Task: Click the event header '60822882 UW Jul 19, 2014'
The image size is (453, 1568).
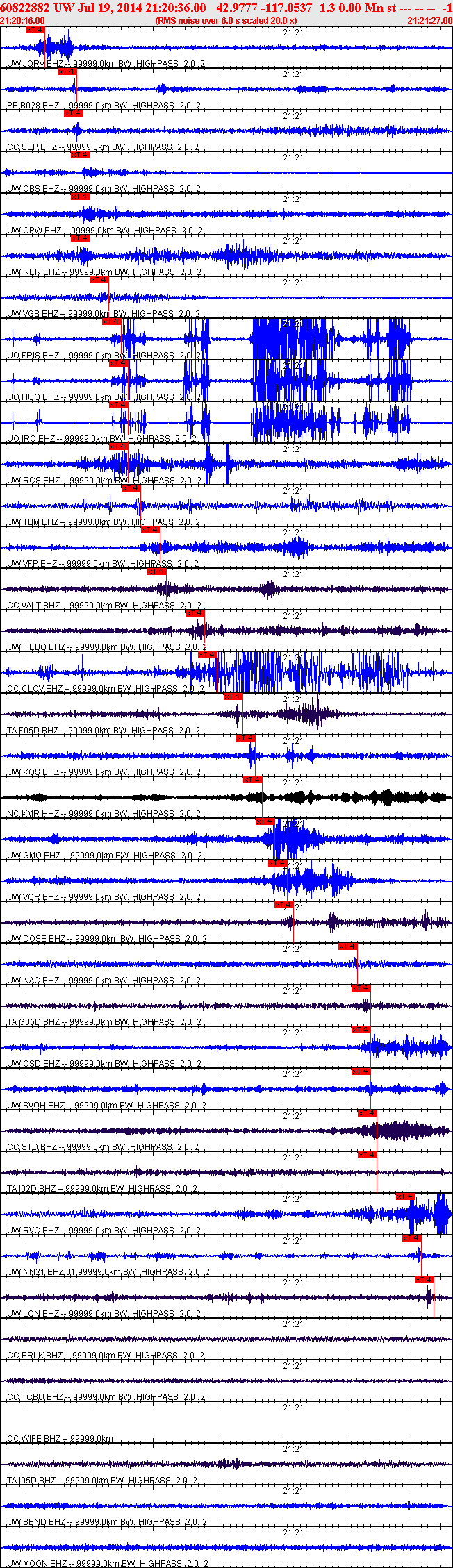Action: click(72, 7)
